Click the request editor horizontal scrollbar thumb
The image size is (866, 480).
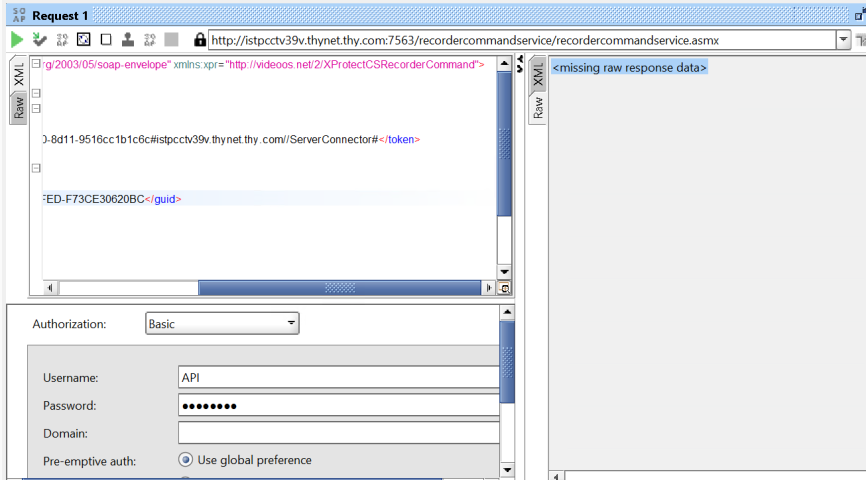[340, 288]
